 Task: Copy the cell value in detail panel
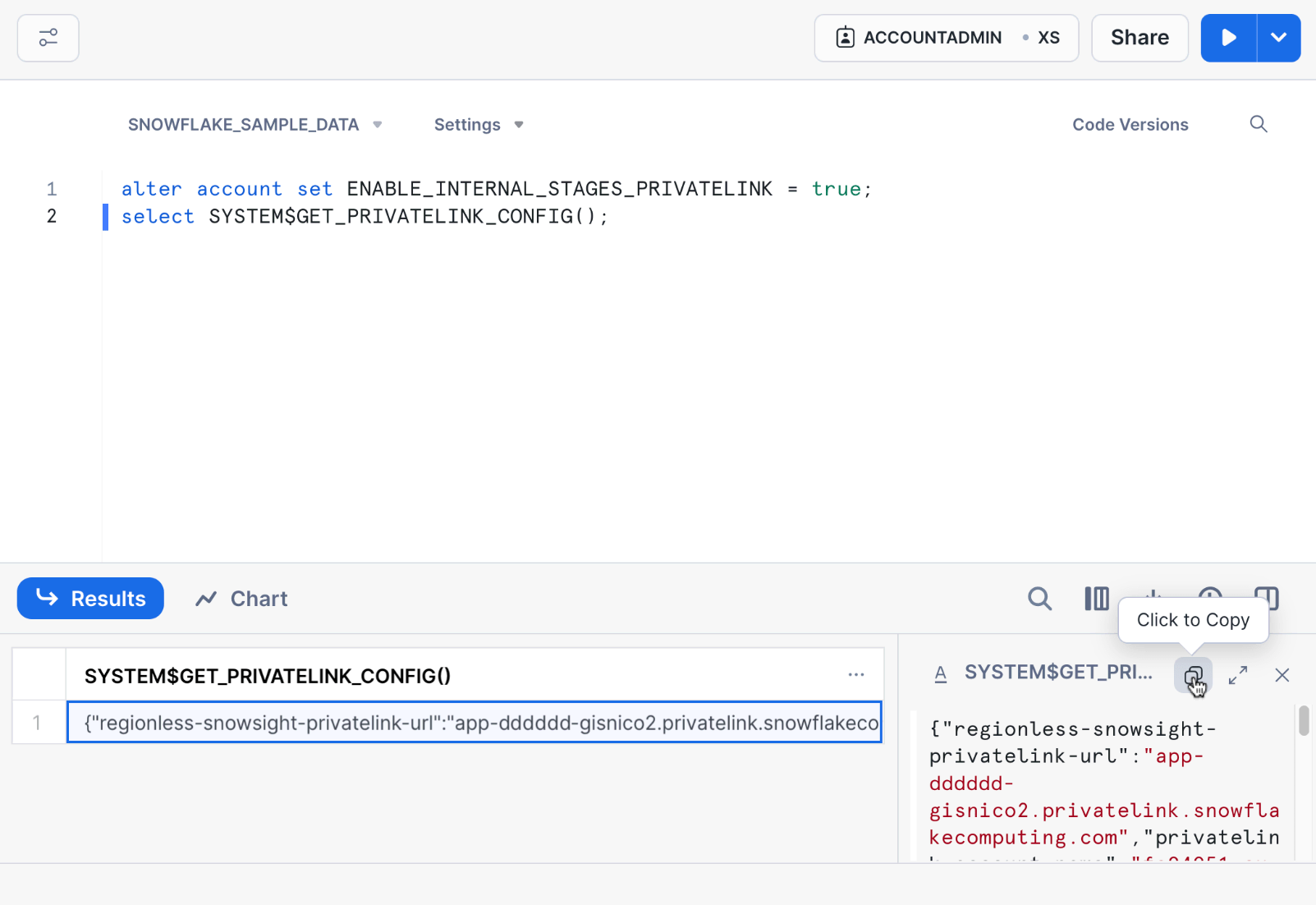point(1193,675)
